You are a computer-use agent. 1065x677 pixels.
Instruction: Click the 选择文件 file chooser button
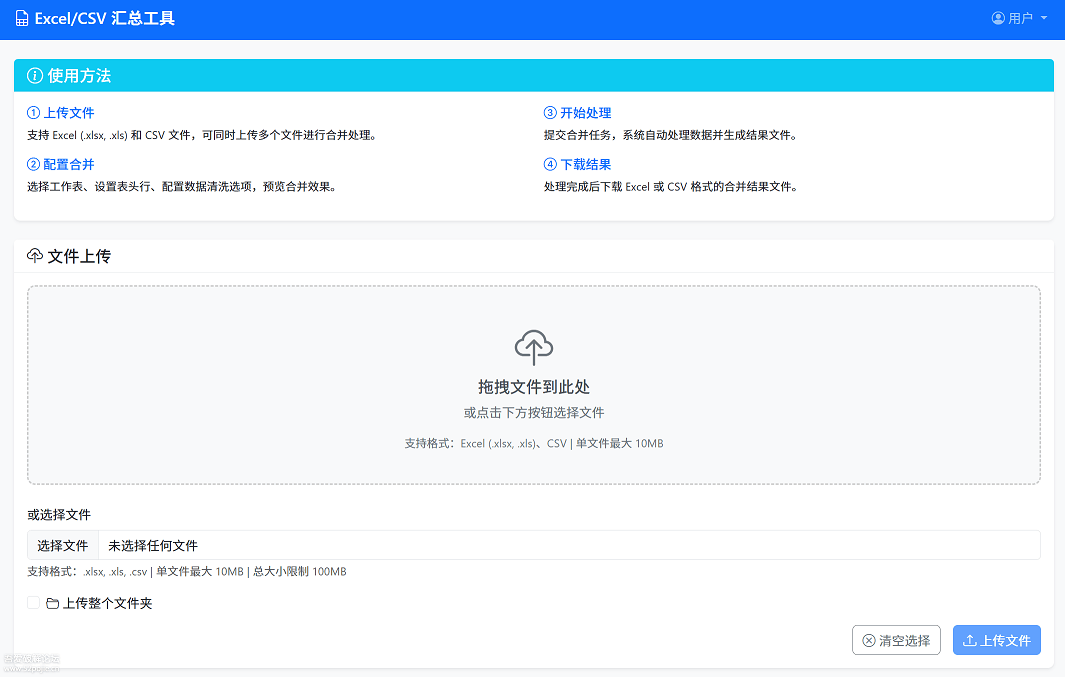pos(63,545)
